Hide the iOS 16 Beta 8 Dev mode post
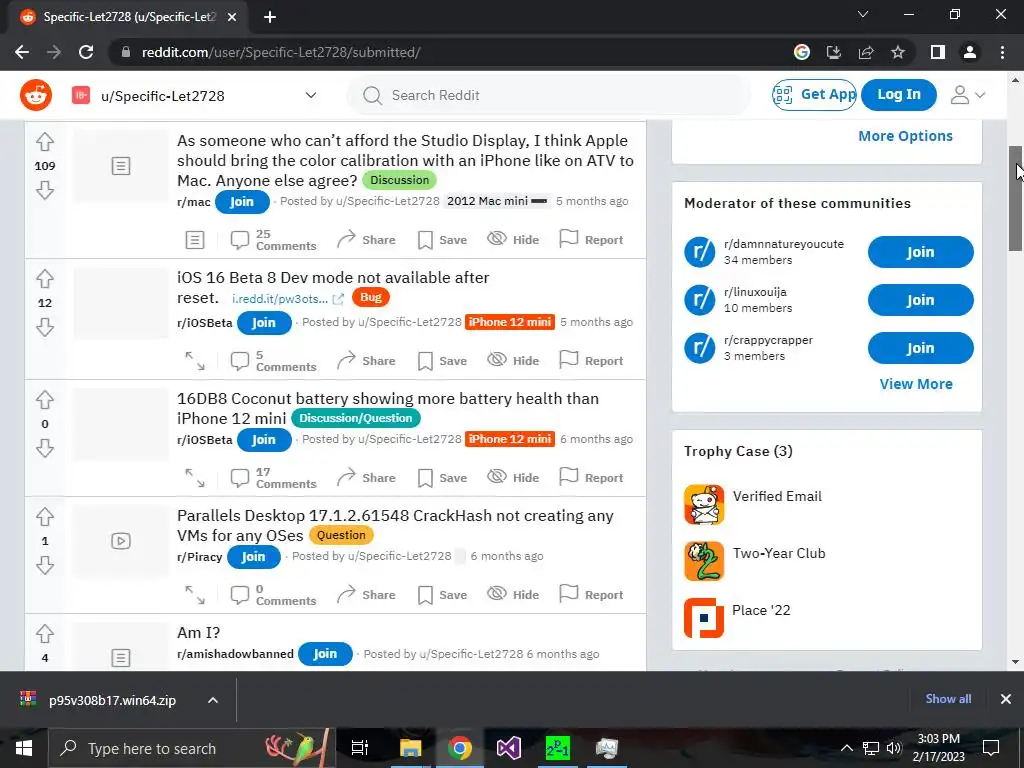Screen dimensions: 1024x768 click(513, 360)
